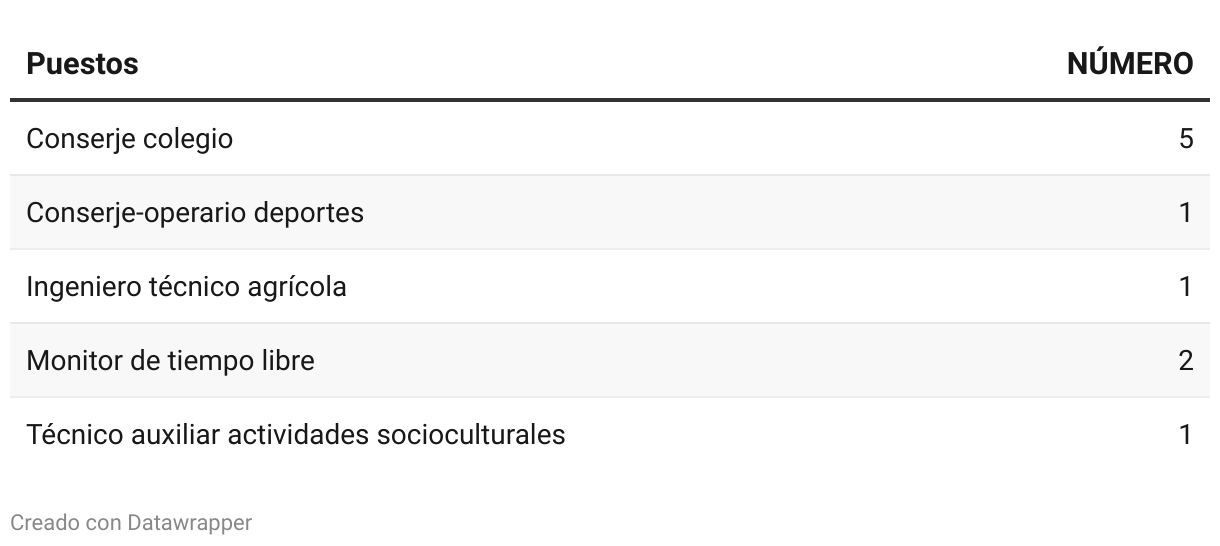
Task: Click the number 2 for Monitor de tiempo libre
Action: (x=1186, y=360)
